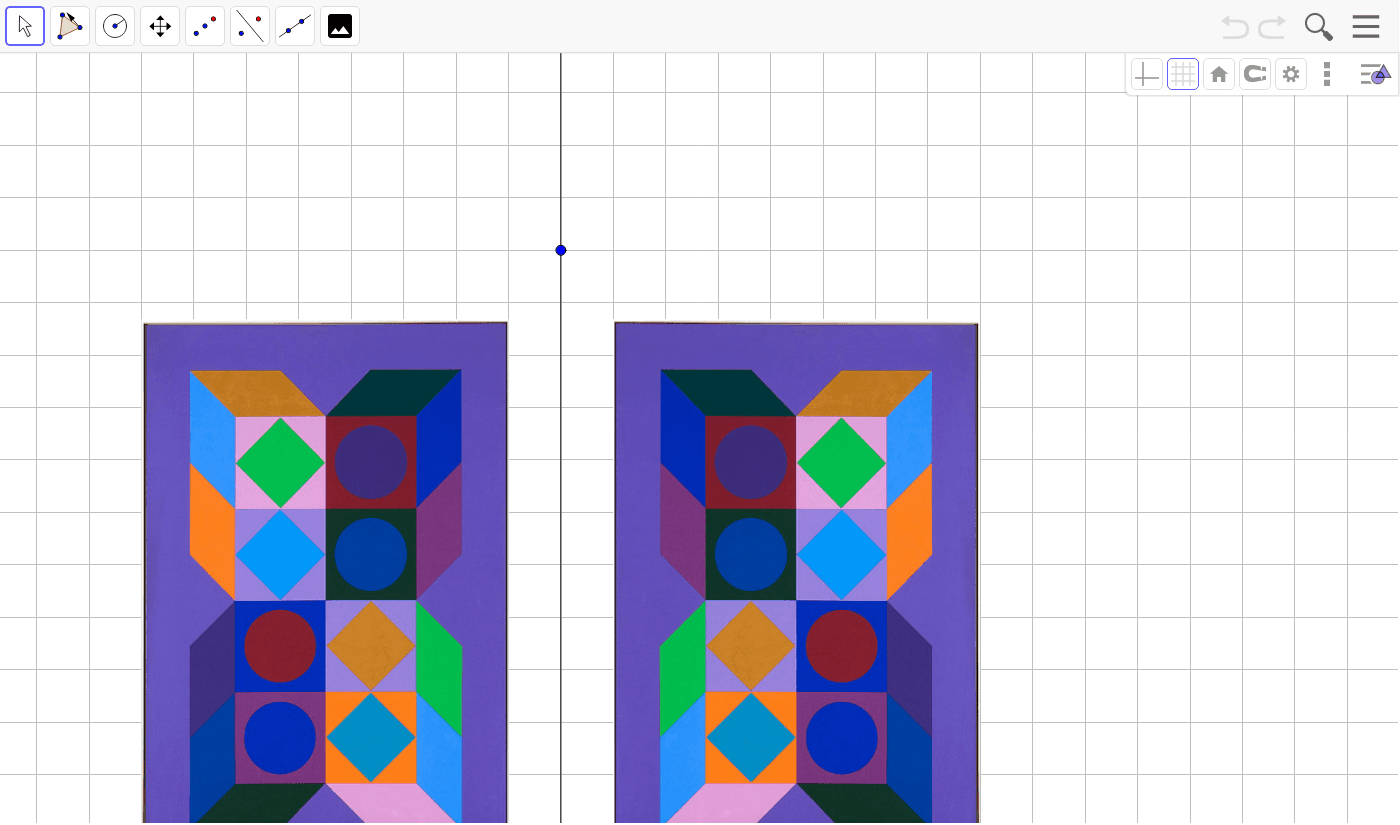Reset view with the home icon
The image size is (1400, 825).
pos(1219,74)
